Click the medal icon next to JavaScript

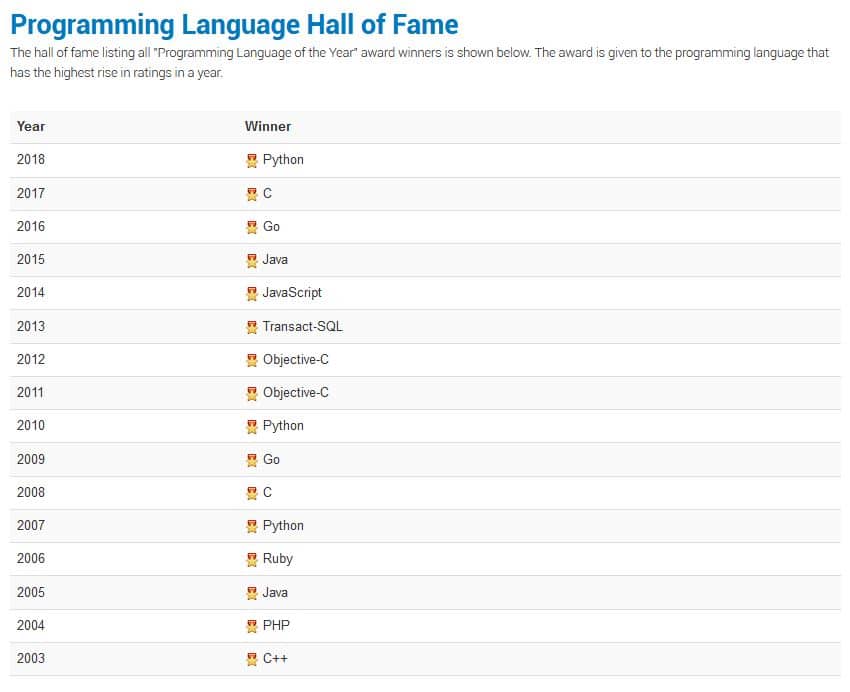coord(252,293)
